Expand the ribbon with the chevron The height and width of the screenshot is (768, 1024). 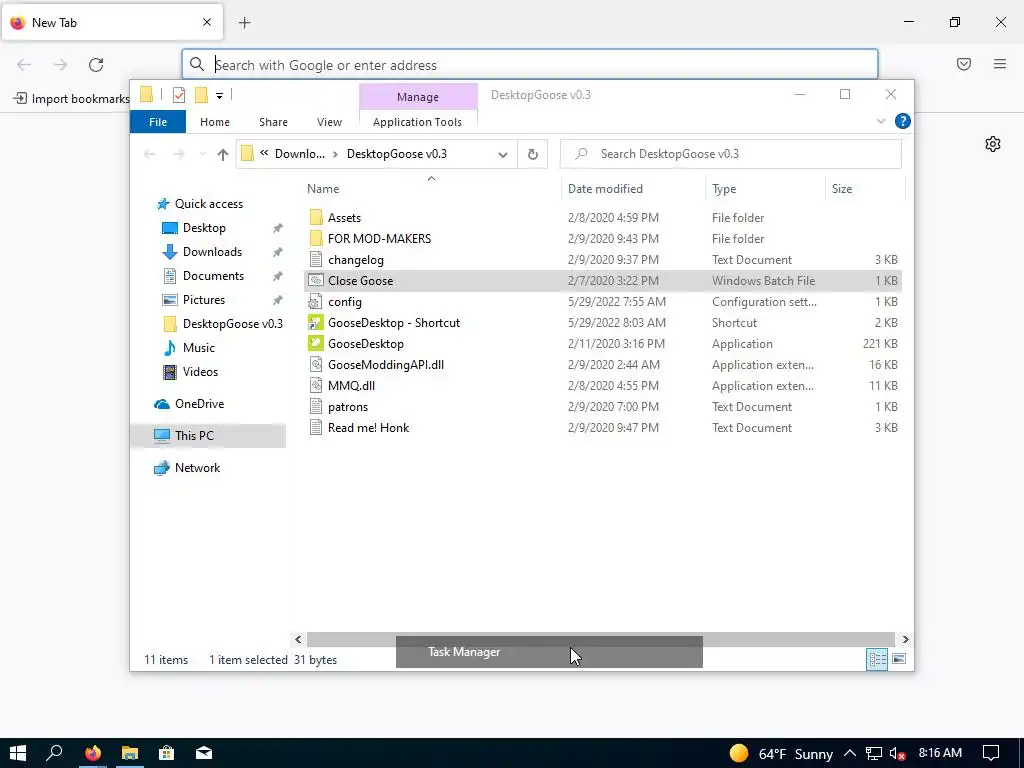[880, 121]
